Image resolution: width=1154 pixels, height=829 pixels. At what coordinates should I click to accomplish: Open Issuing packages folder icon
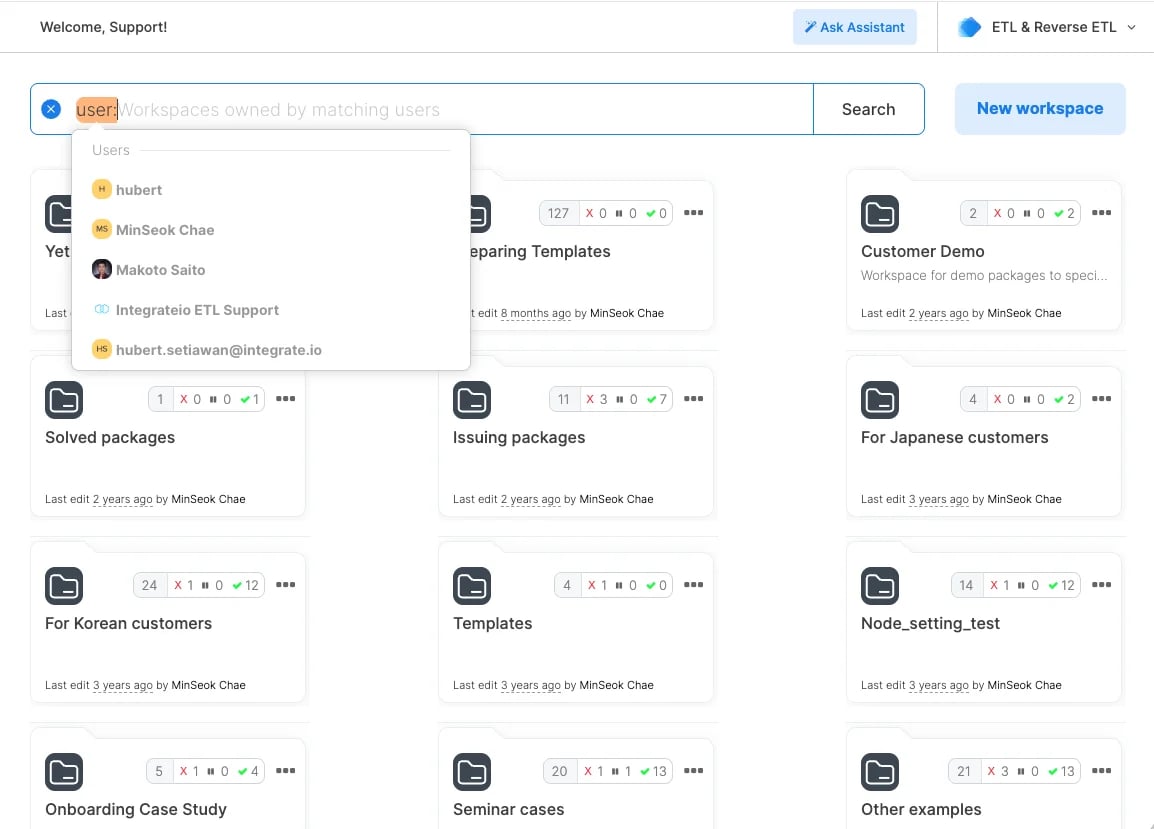pos(472,400)
